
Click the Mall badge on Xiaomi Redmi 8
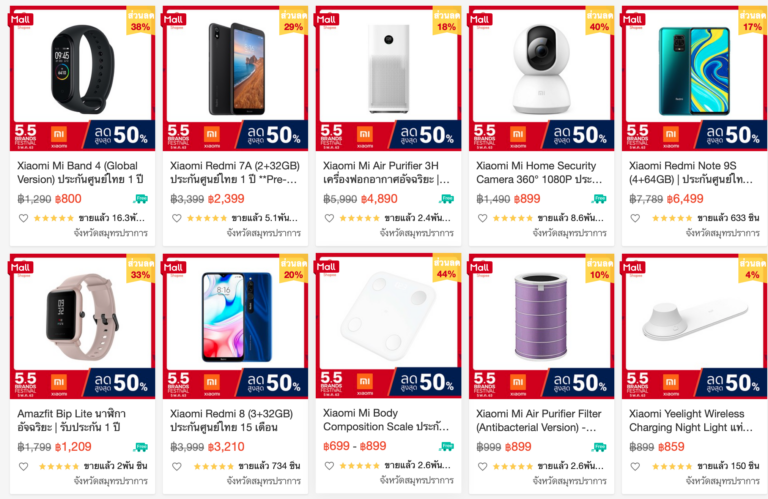pos(175,267)
